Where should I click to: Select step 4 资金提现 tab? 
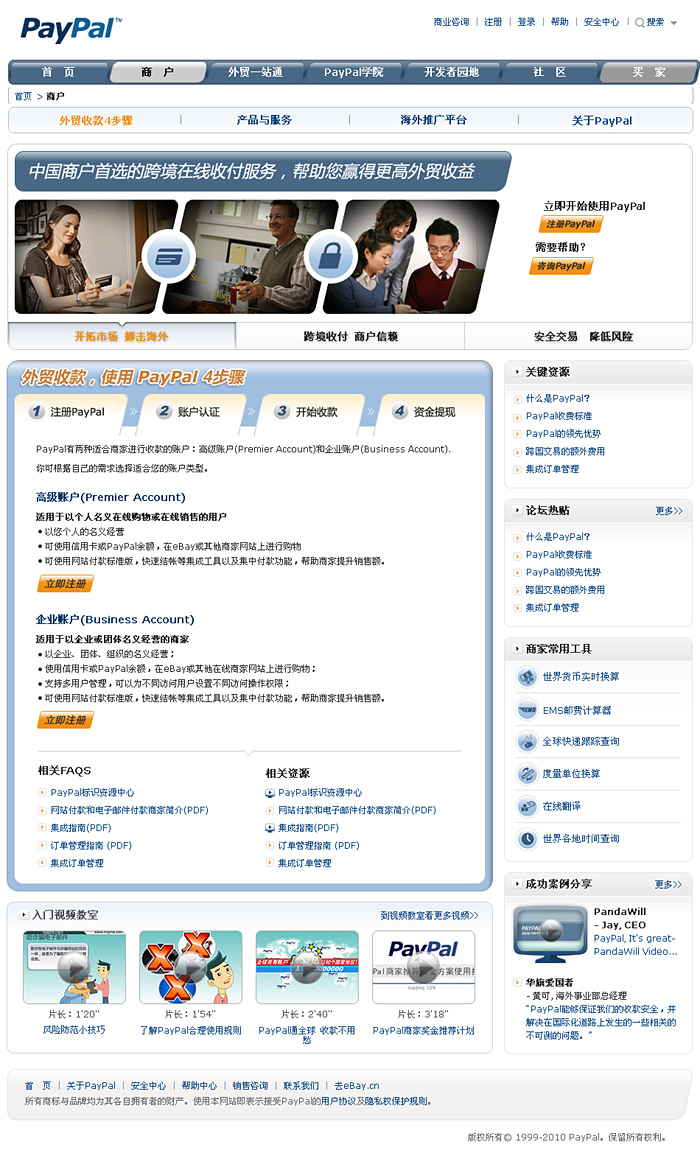(x=429, y=412)
